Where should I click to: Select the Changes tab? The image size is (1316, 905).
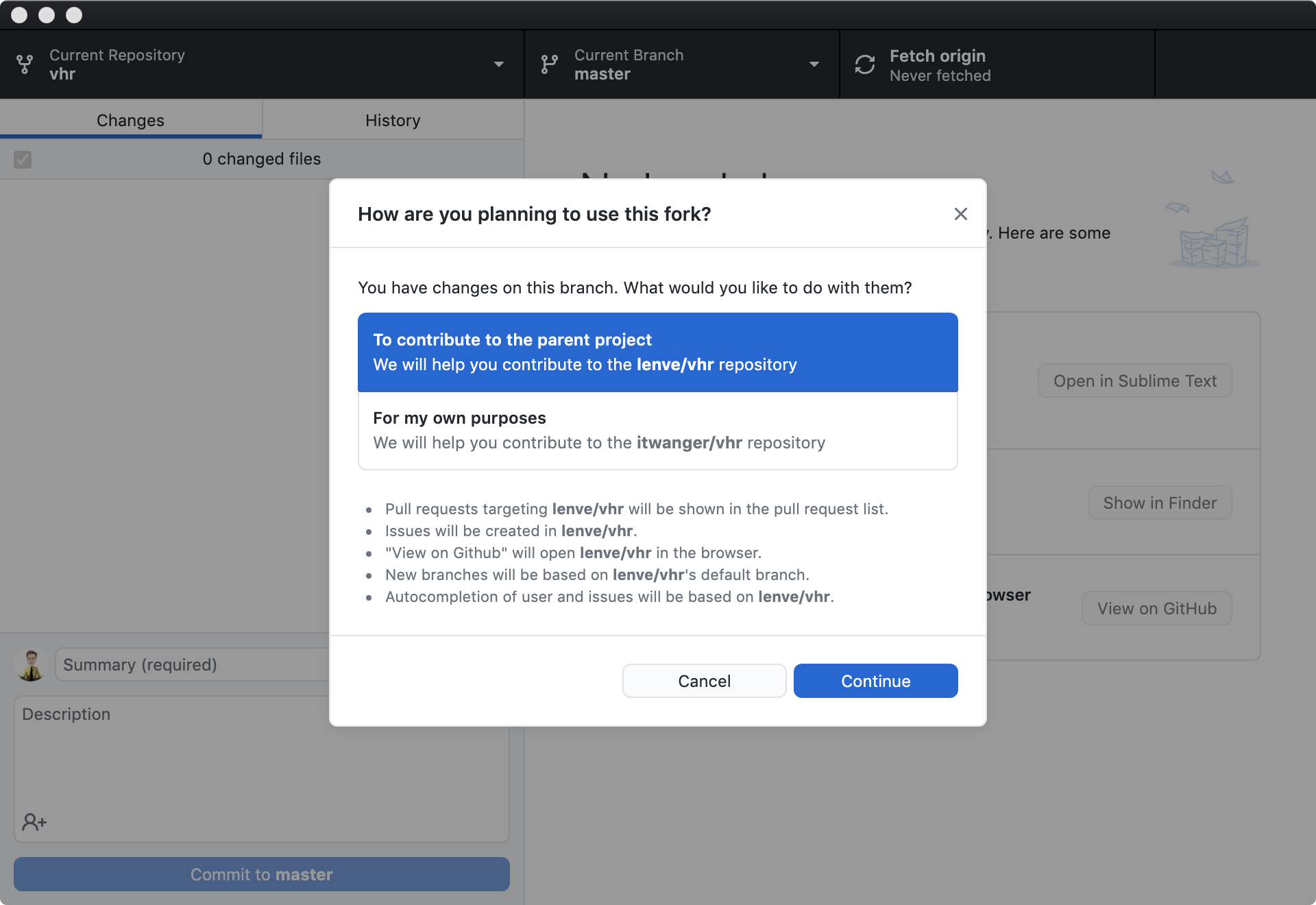(x=130, y=120)
